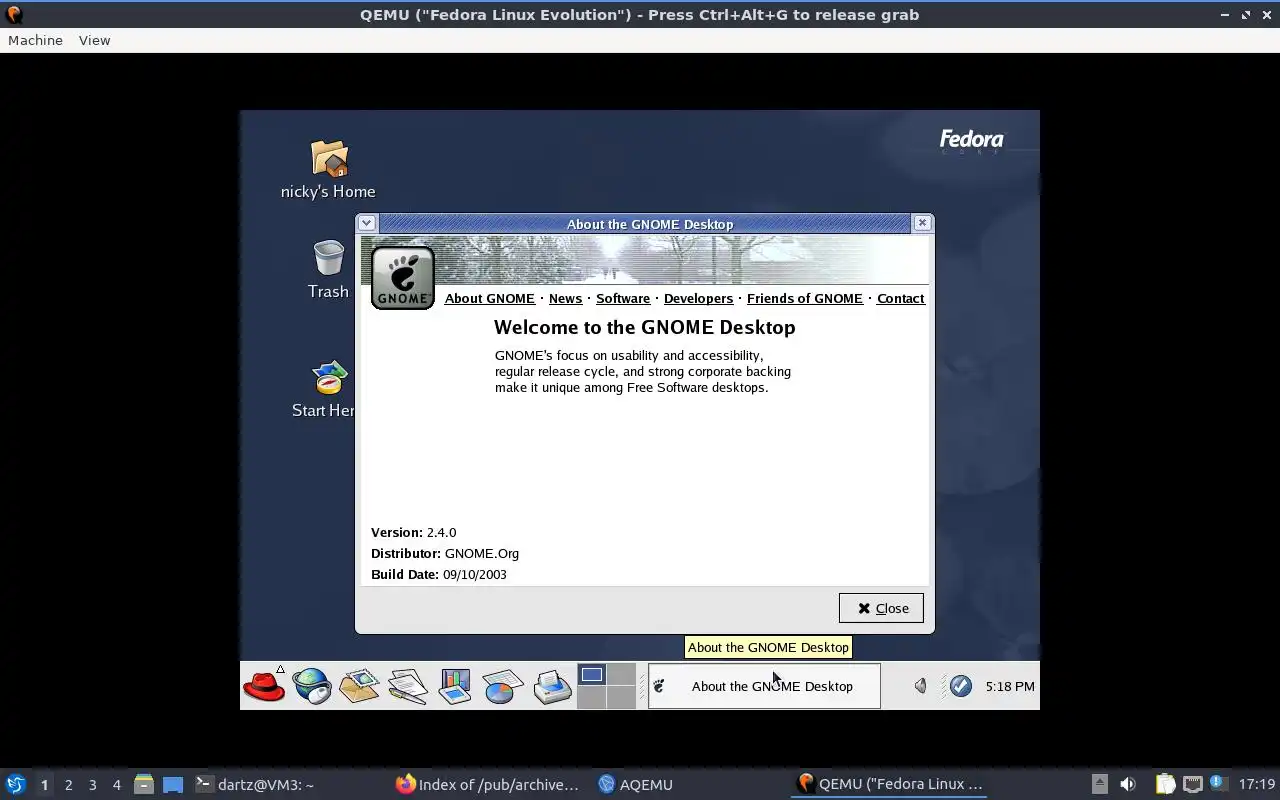Expand the host system tray arrow

[1099, 784]
